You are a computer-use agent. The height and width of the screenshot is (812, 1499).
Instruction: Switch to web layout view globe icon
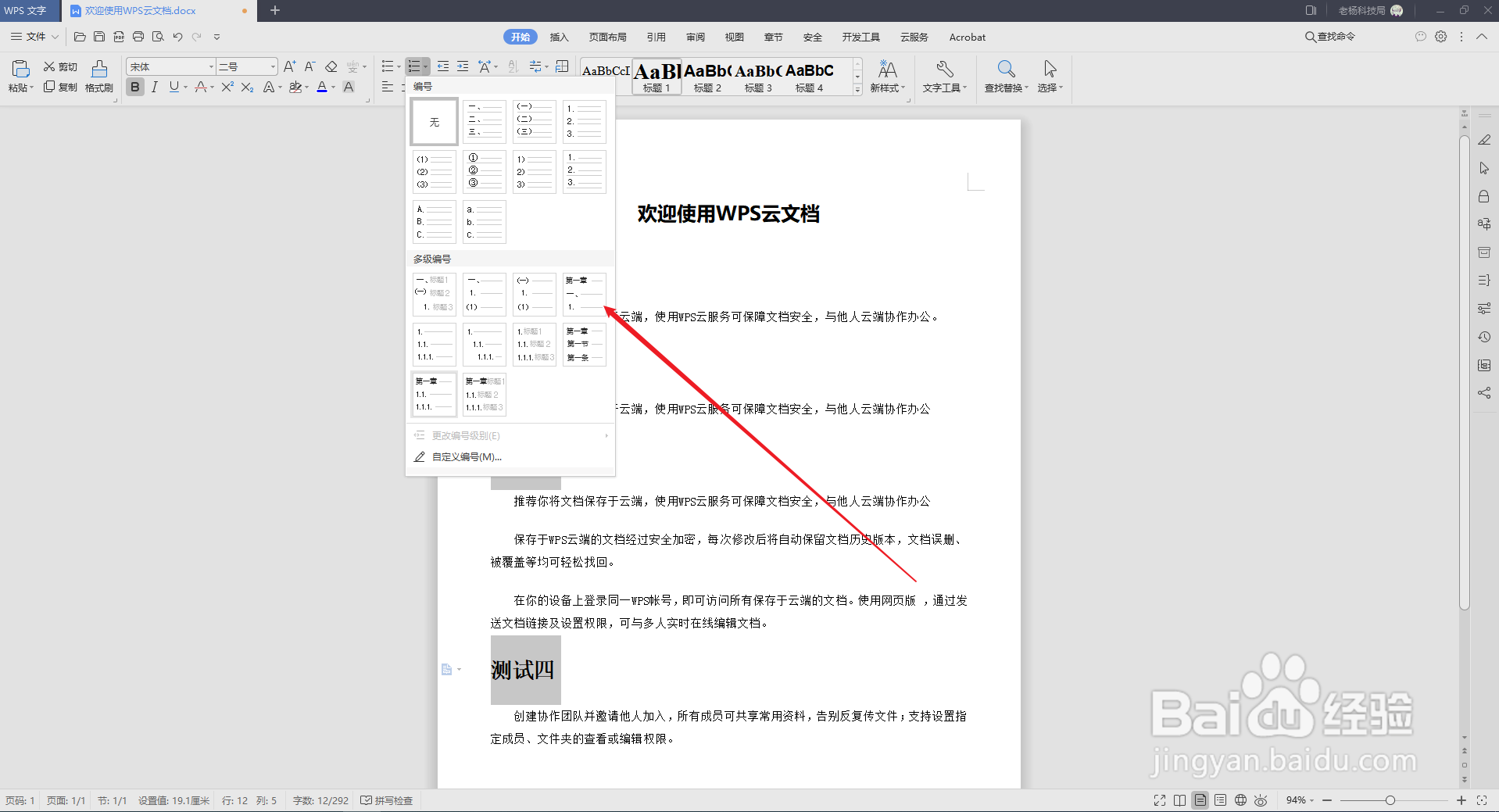click(x=1240, y=800)
